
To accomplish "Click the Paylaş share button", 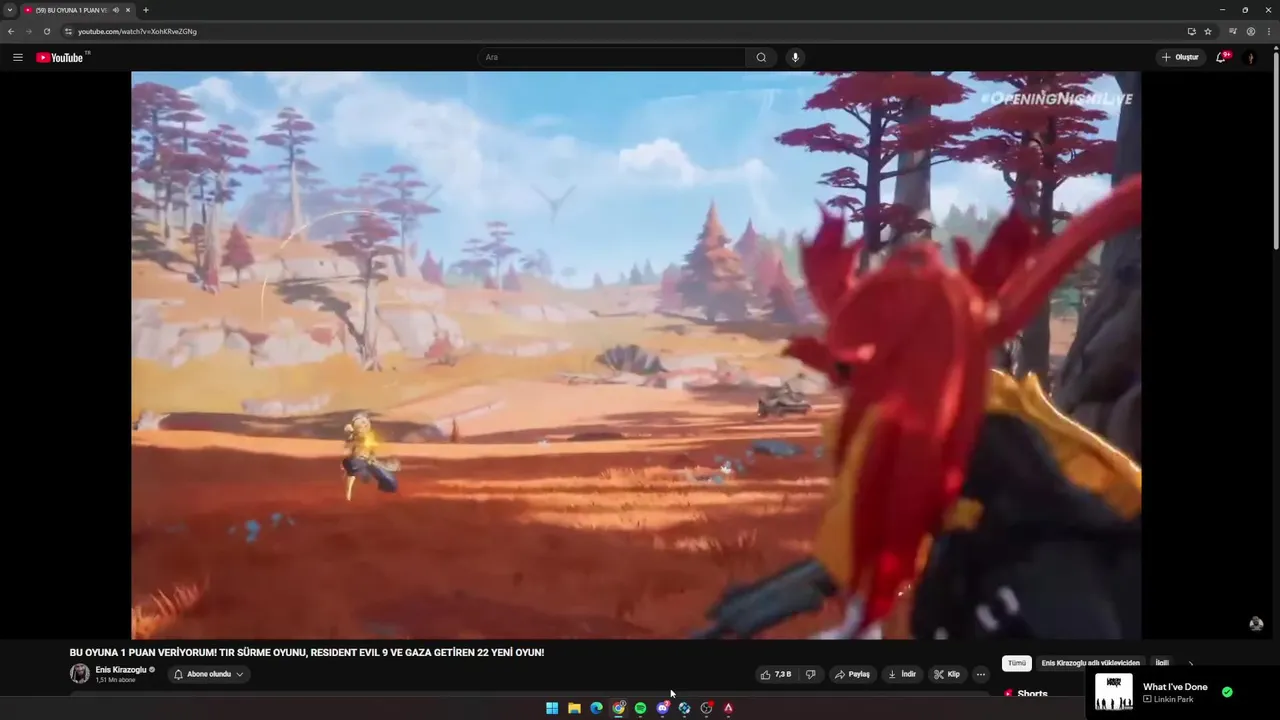I will tap(853, 674).
